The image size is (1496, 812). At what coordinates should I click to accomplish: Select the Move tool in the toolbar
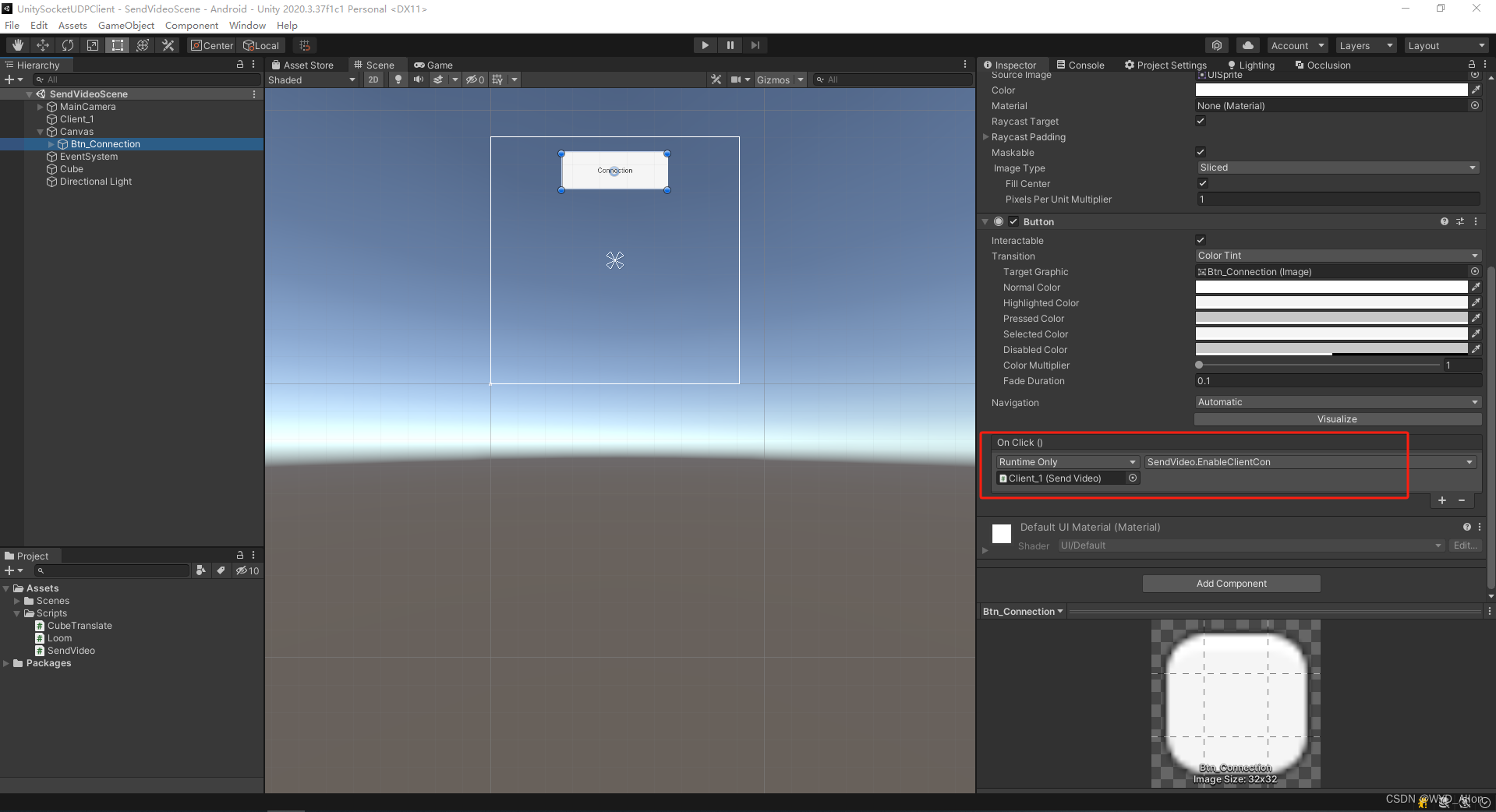pyautogui.click(x=43, y=44)
